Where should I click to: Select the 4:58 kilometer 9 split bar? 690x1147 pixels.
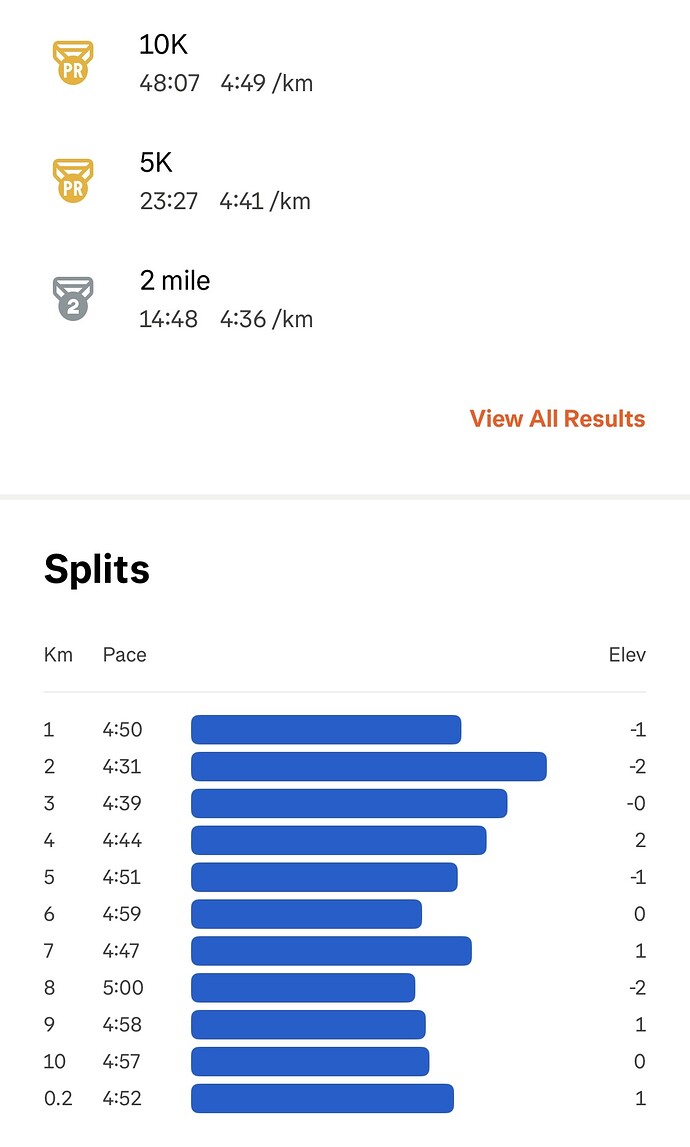pyautogui.click(x=308, y=1025)
